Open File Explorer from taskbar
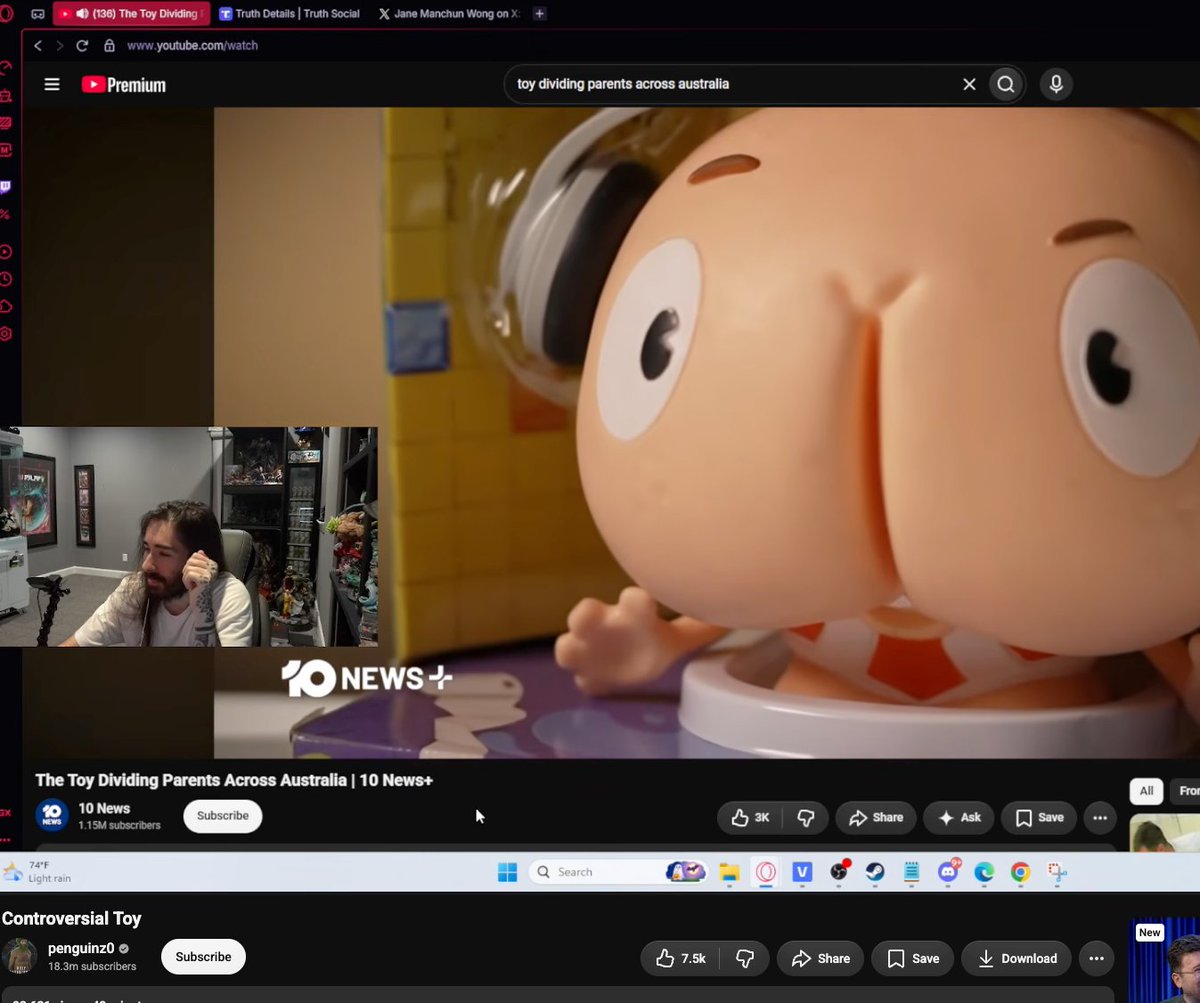The image size is (1200, 1003). [x=729, y=872]
